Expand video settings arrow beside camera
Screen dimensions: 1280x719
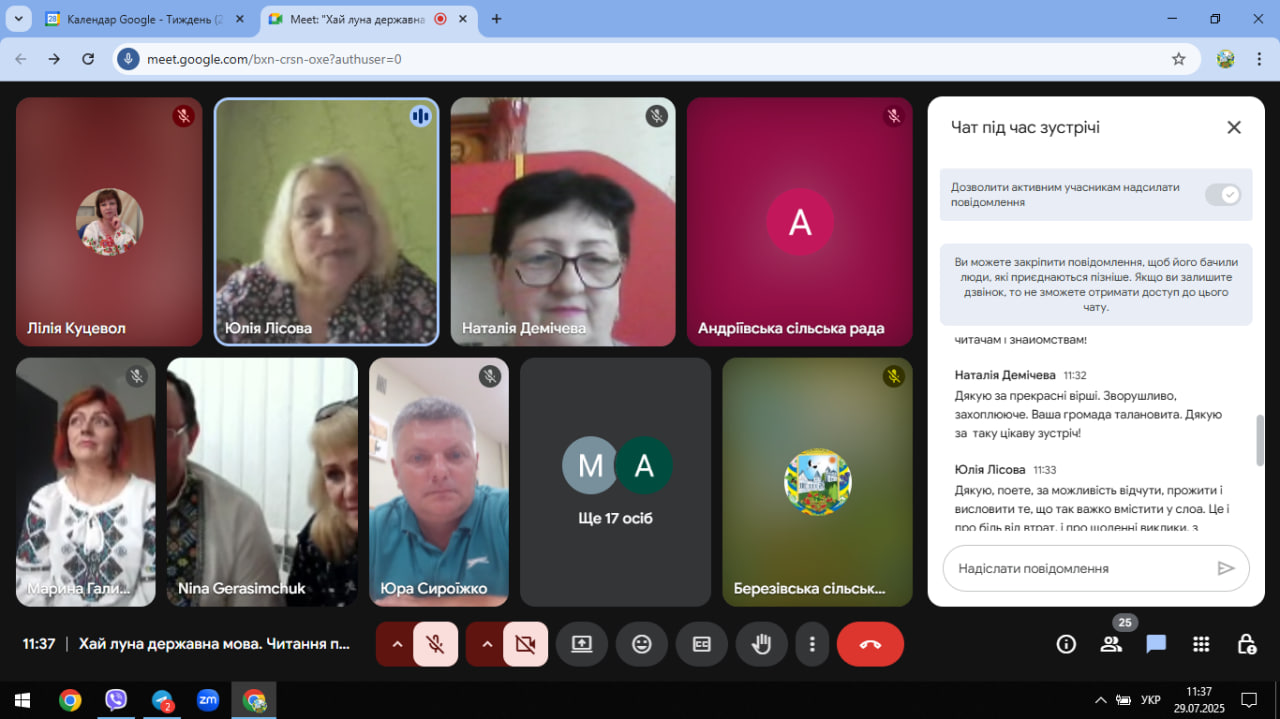coord(487,644)
